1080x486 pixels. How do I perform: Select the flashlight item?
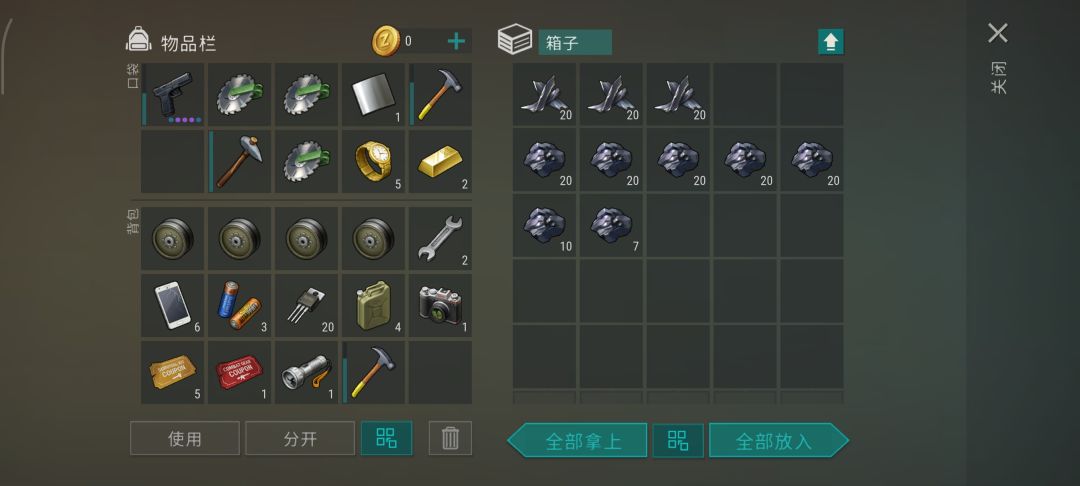[307, 372]
